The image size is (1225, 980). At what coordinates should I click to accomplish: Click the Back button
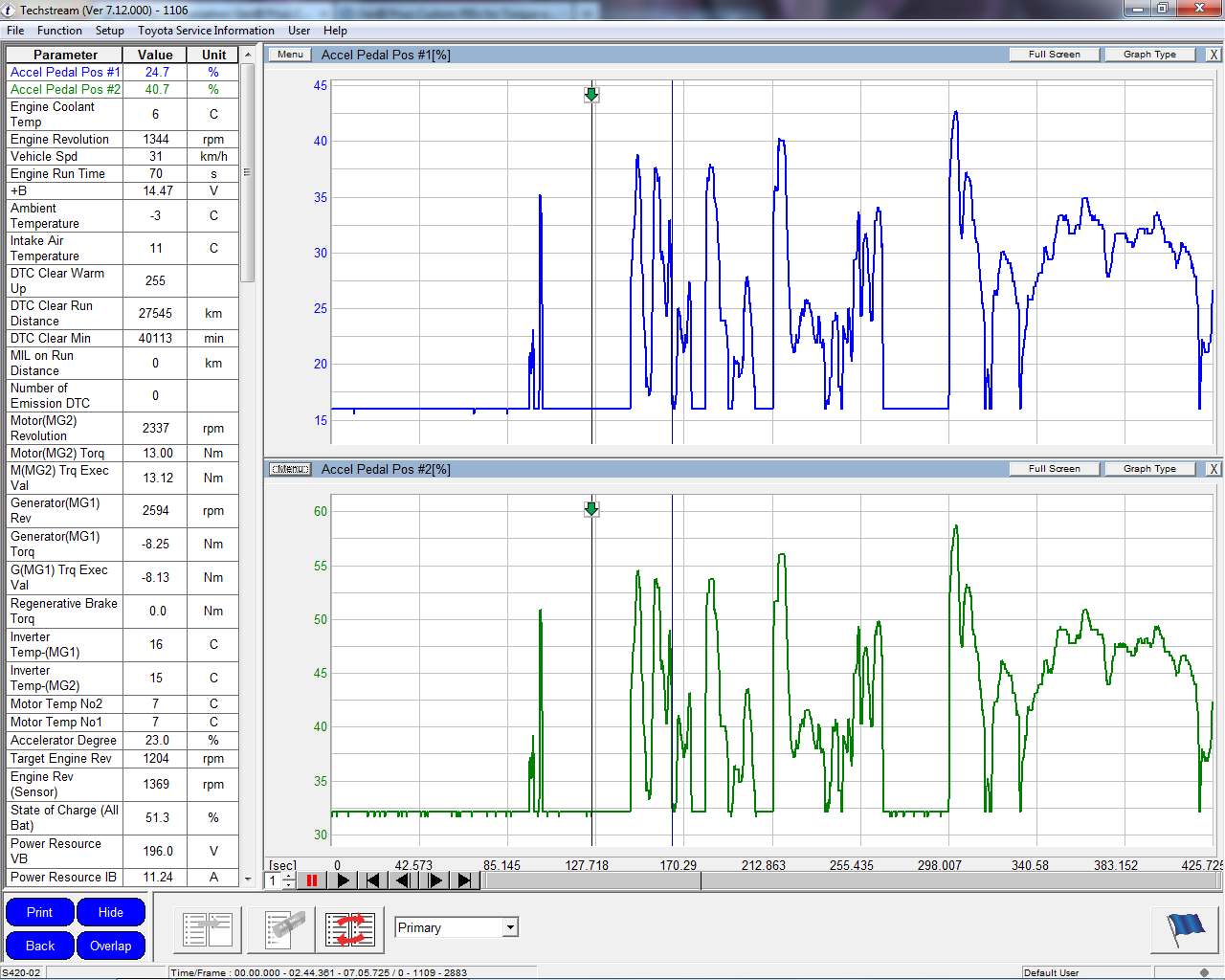point(39,946)
